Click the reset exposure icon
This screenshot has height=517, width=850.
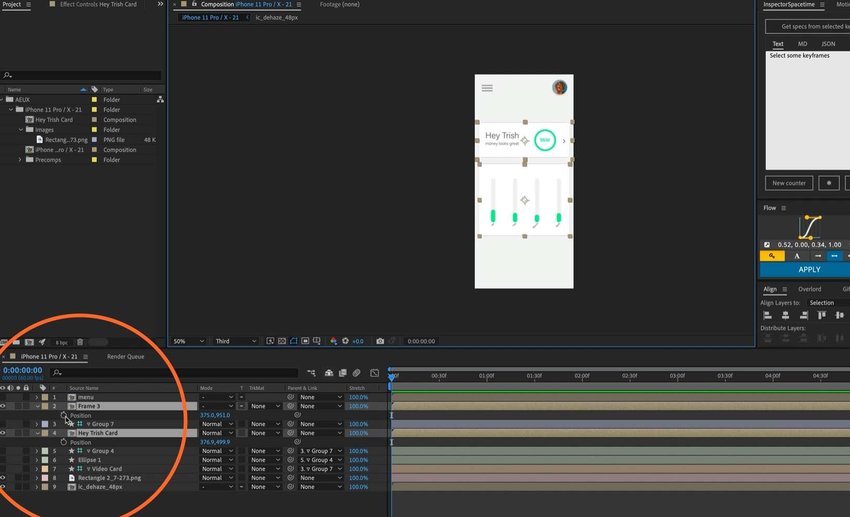click(345, 341)
